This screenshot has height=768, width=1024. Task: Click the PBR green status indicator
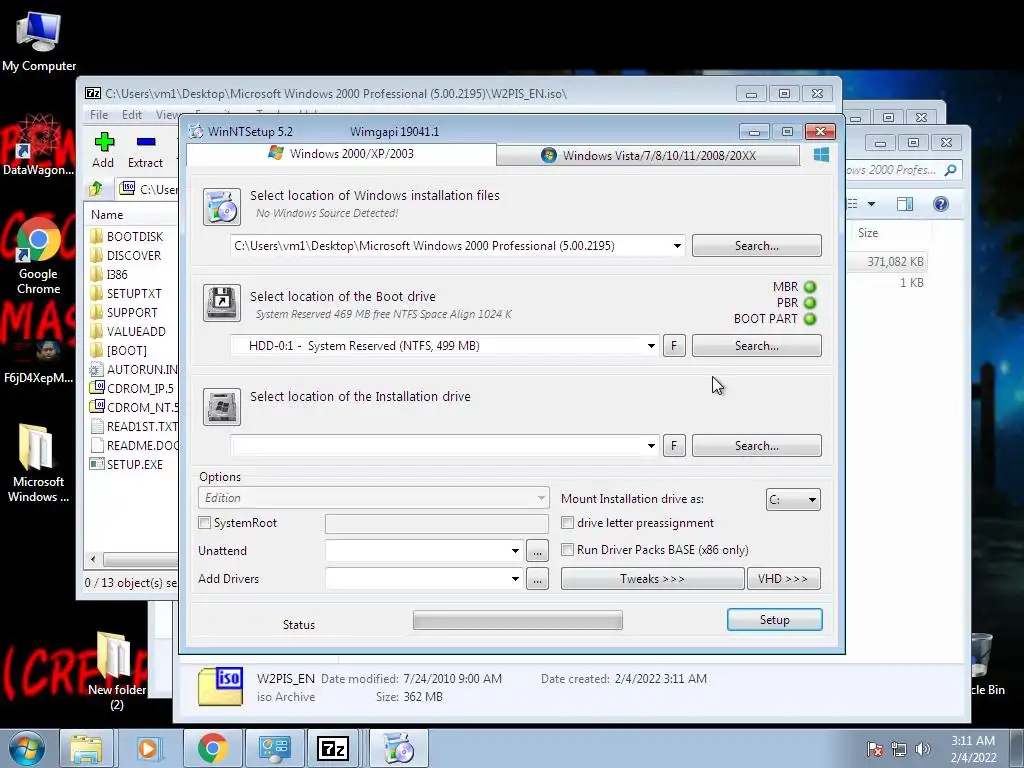click(810, 303)
